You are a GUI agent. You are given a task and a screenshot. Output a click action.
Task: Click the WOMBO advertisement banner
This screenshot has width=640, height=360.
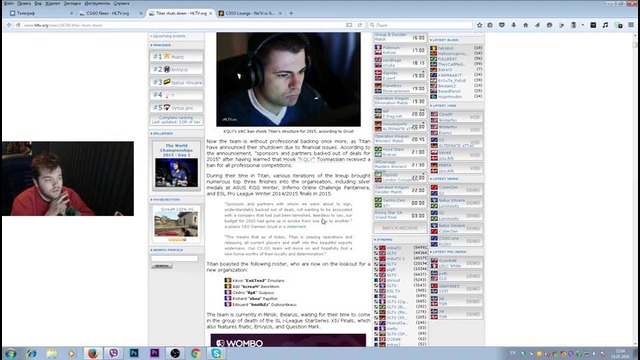click(288, 340)
